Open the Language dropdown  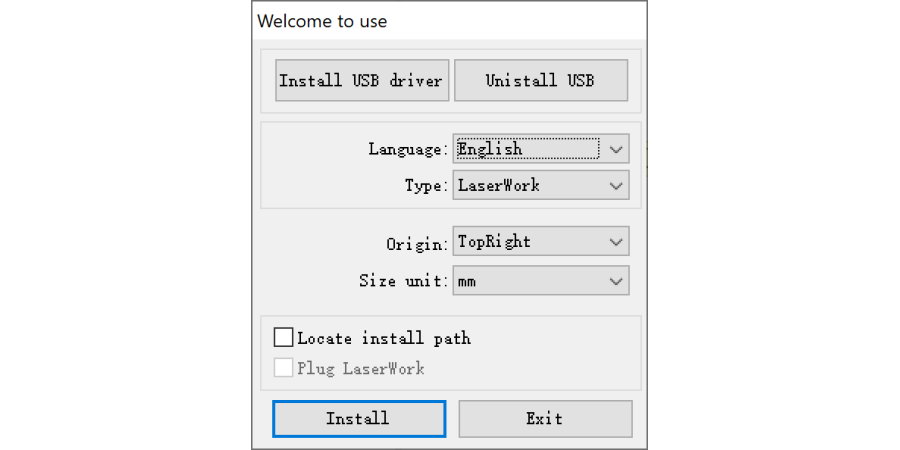pyautogui.click(x=540, y=149)
